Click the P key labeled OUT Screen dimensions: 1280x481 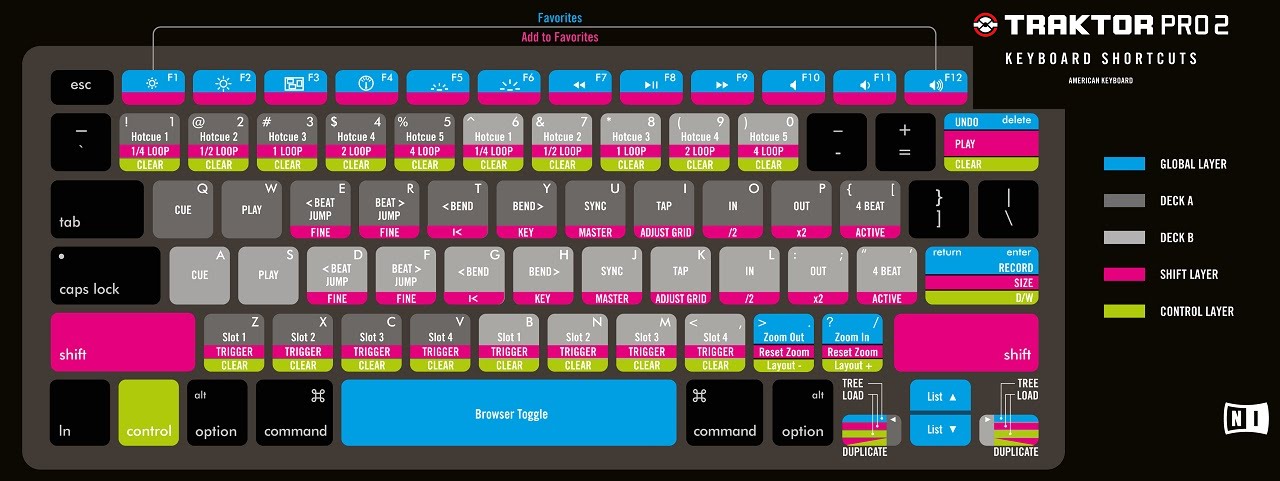[801, 209]
